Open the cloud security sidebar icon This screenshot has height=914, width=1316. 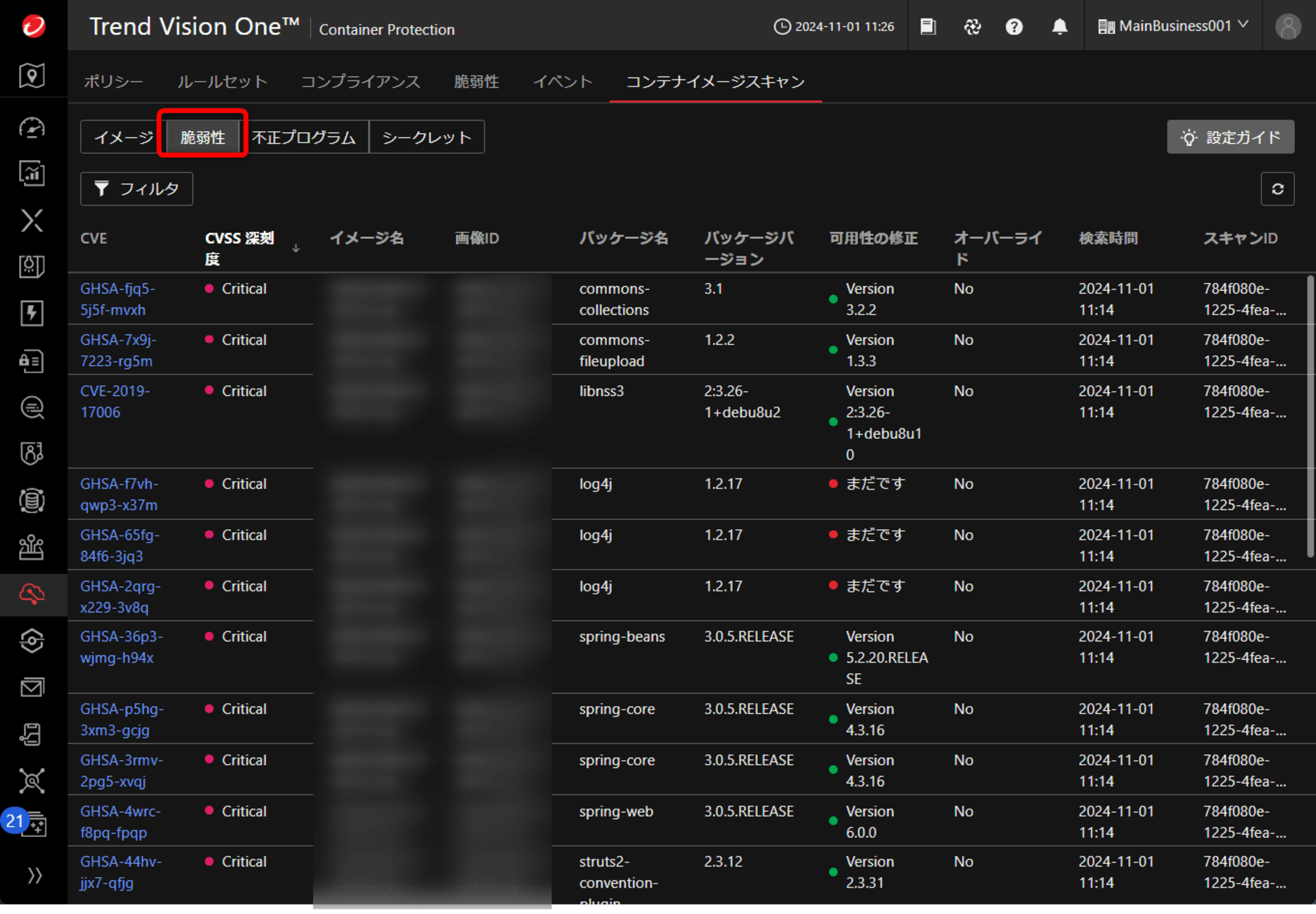[x=32, y=594]
